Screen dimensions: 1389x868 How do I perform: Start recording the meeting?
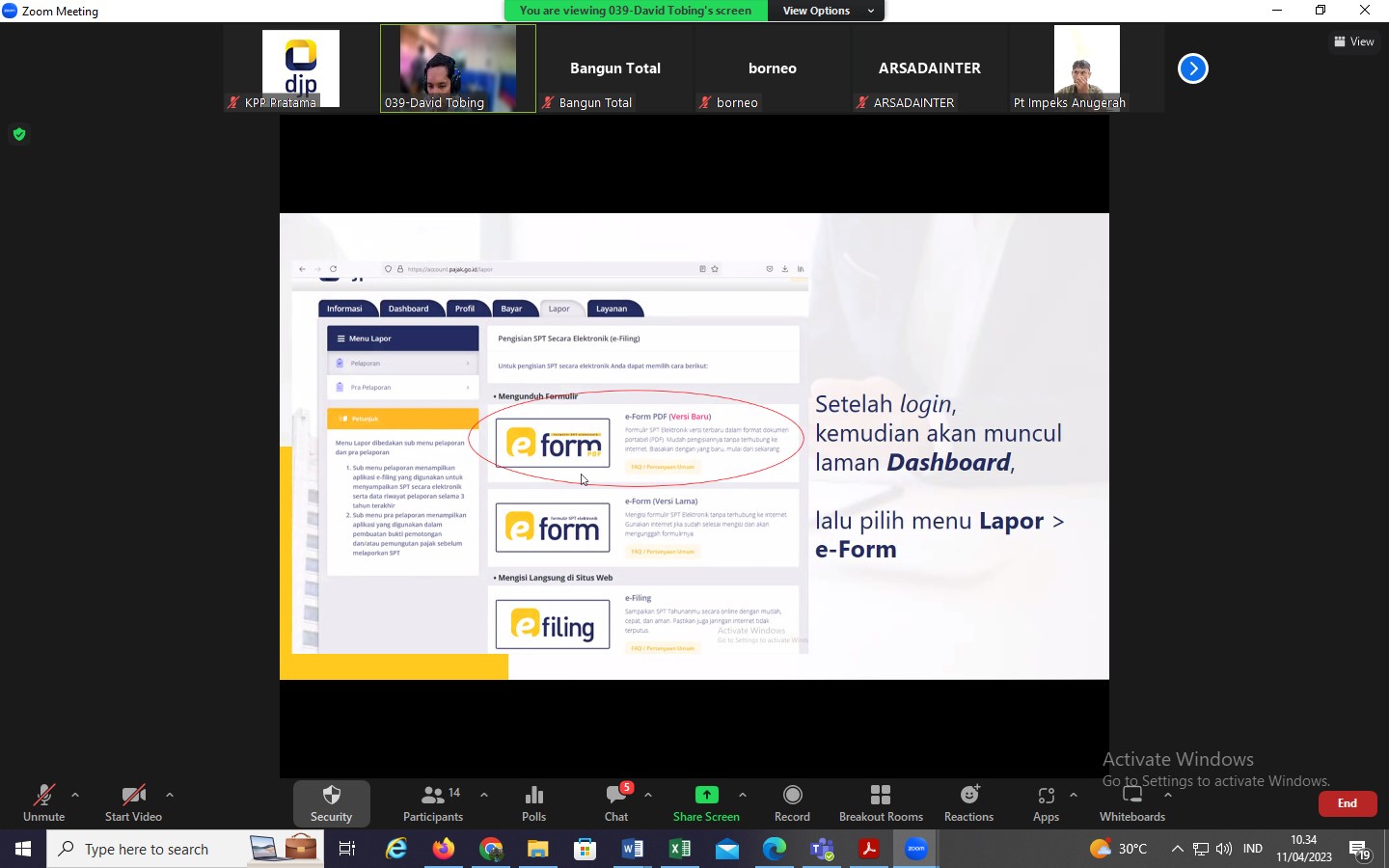coord(792,803)
